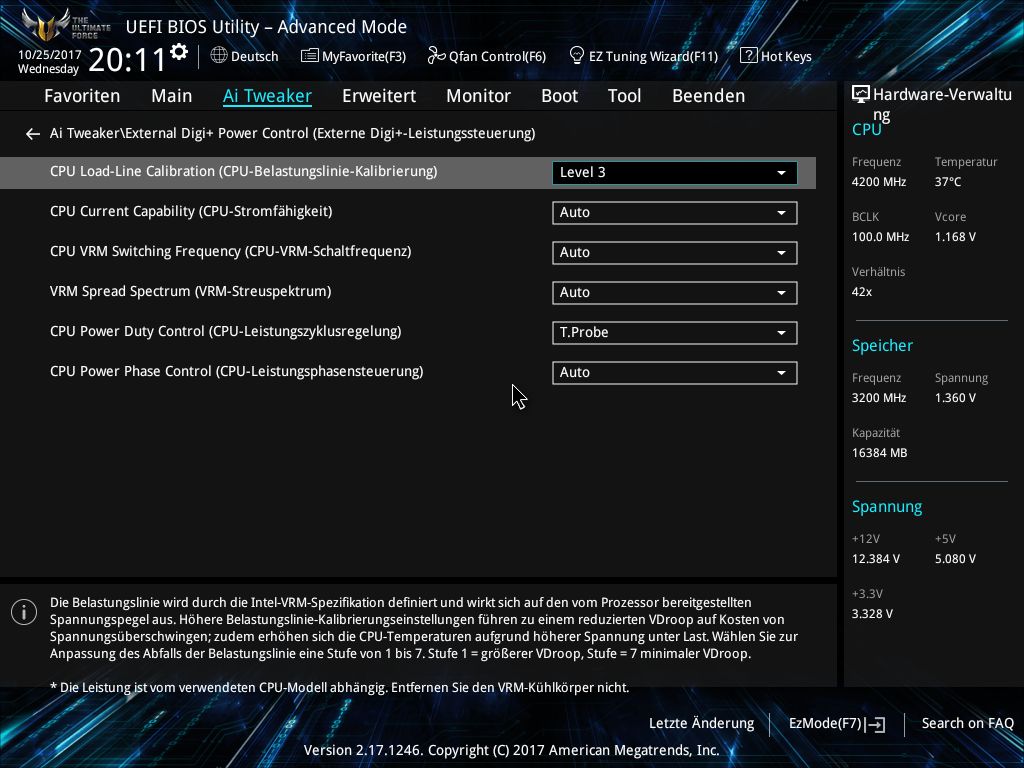
Task: Click the Speicher section heading
Action: coord(882,345)
